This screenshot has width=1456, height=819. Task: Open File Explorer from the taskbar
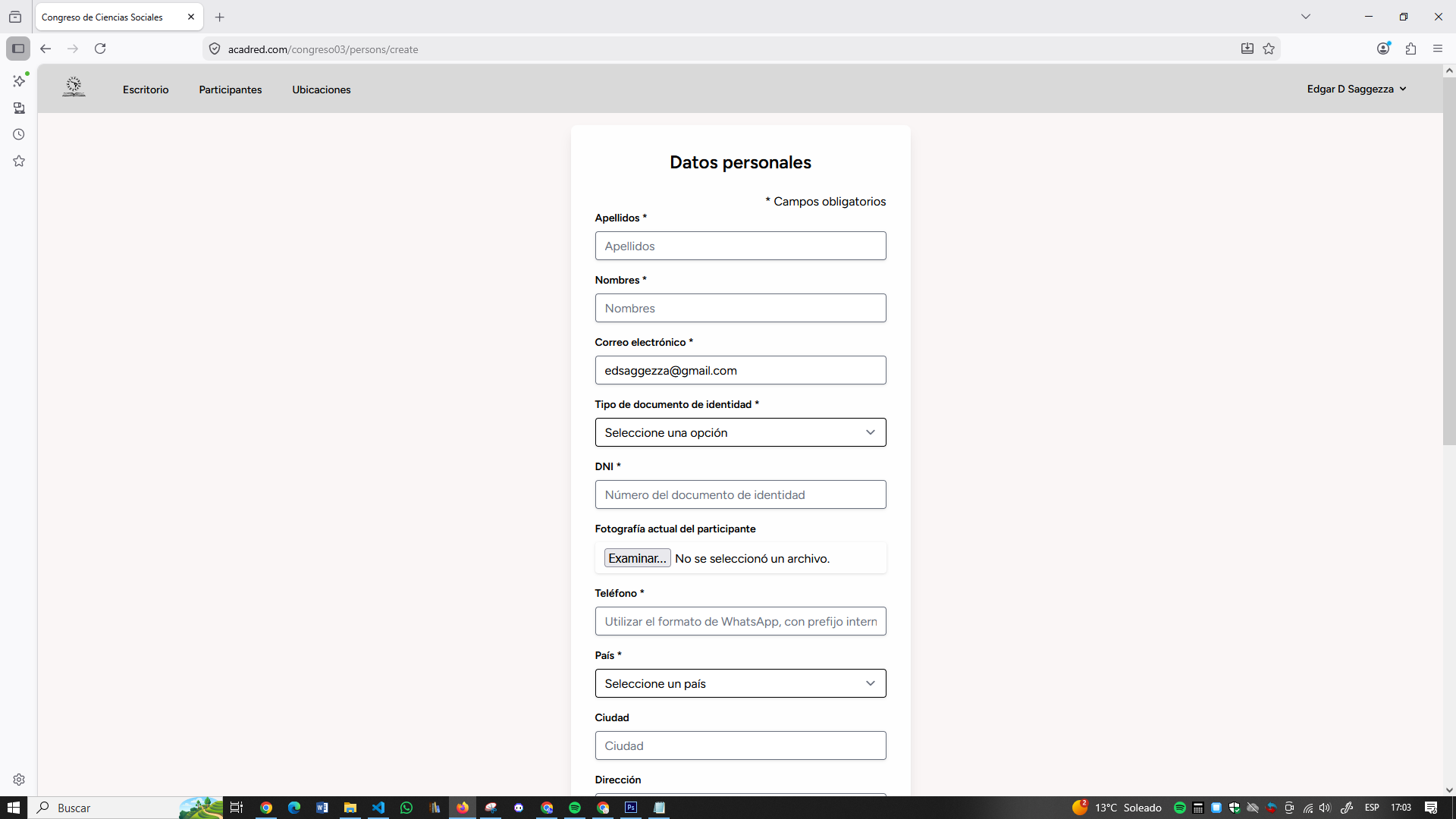[x=350, y=808]
